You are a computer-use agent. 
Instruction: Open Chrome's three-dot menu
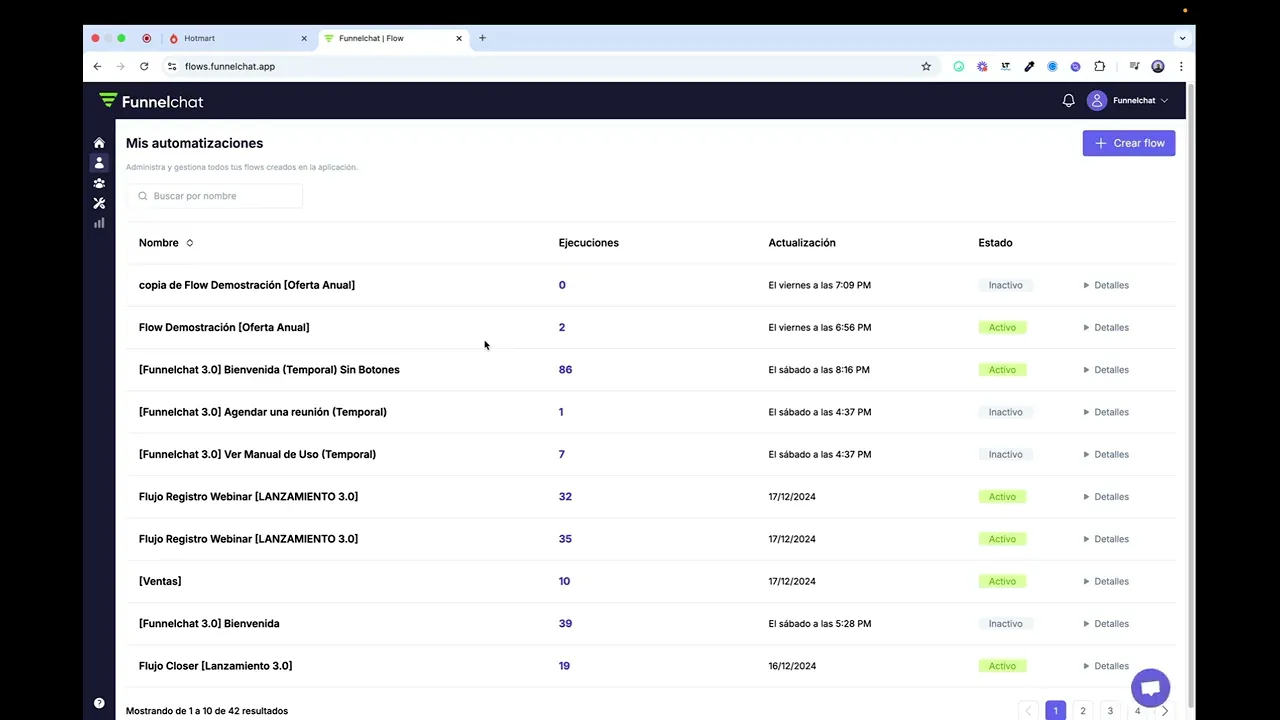(1181, 66)
